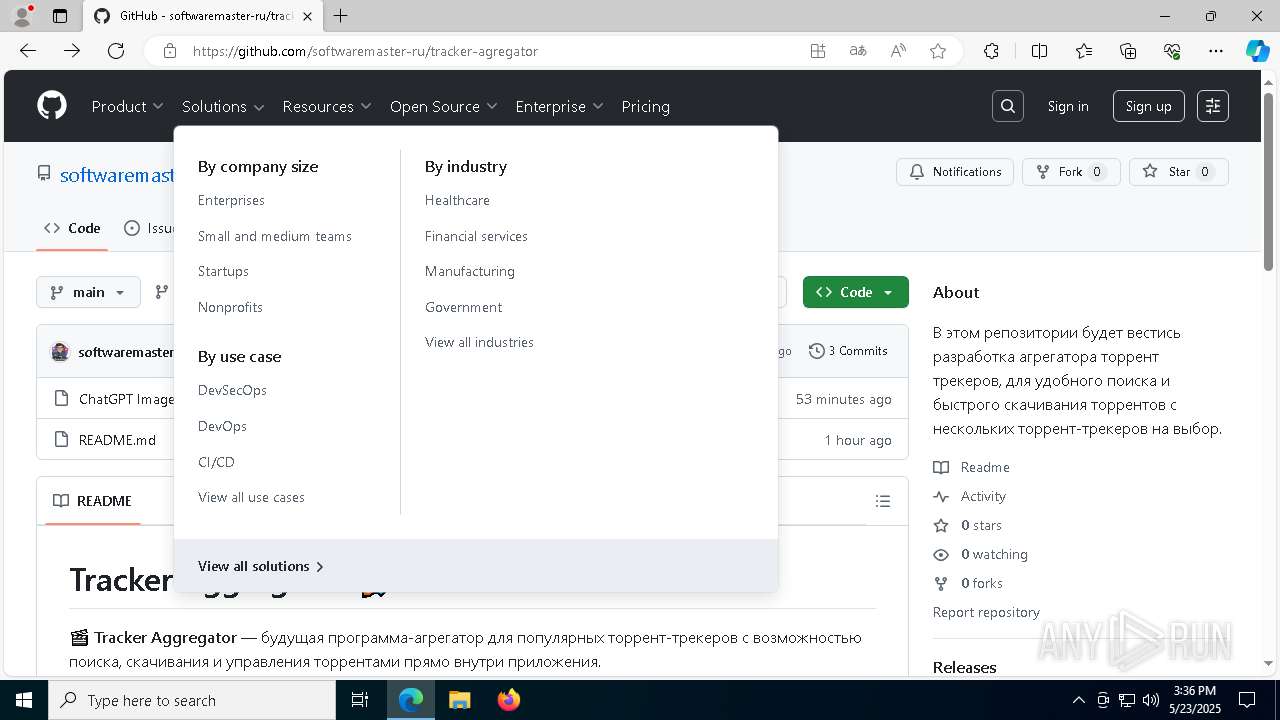Select the Code repository tab

coord(72,228)
